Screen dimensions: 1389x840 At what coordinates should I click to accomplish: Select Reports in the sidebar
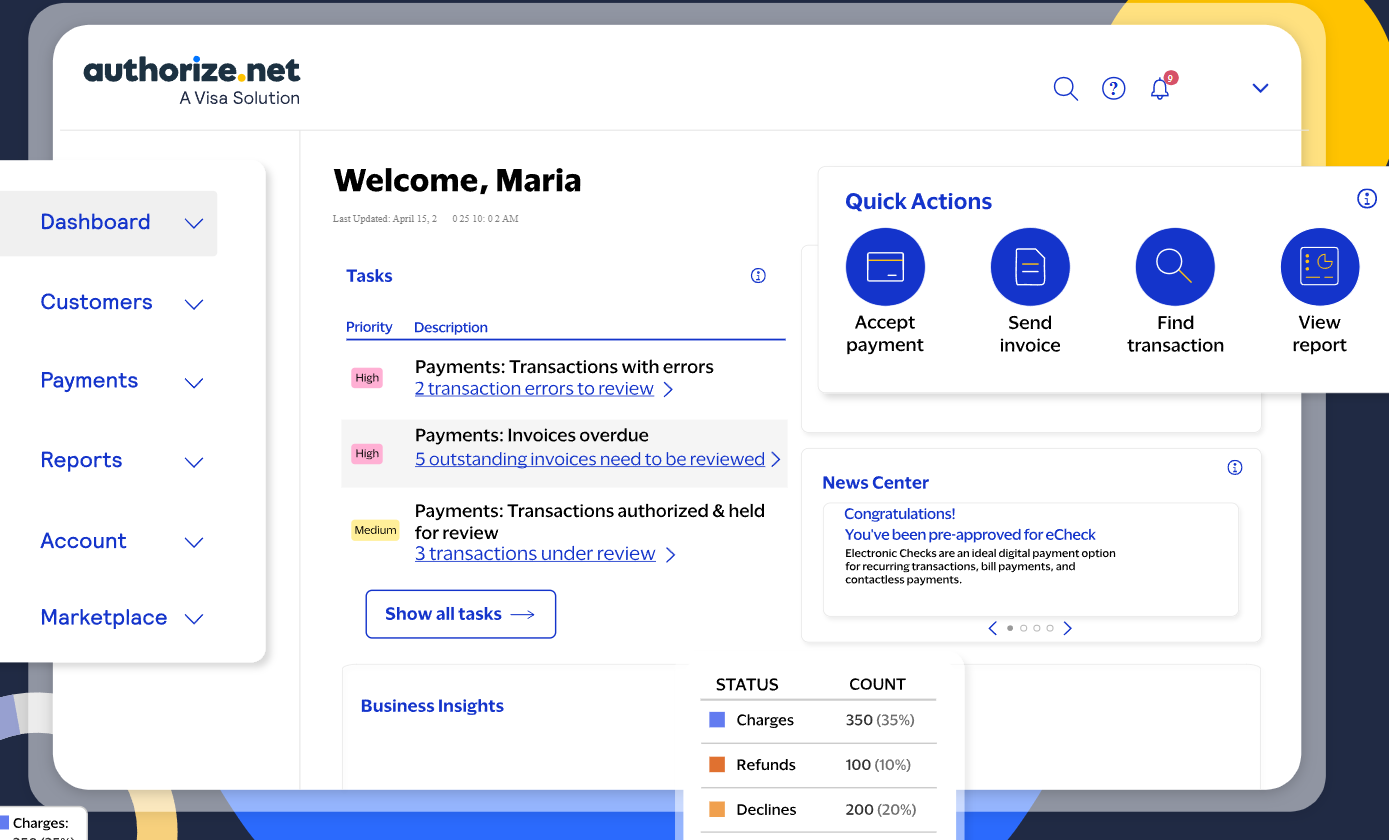tap(81, 460)
